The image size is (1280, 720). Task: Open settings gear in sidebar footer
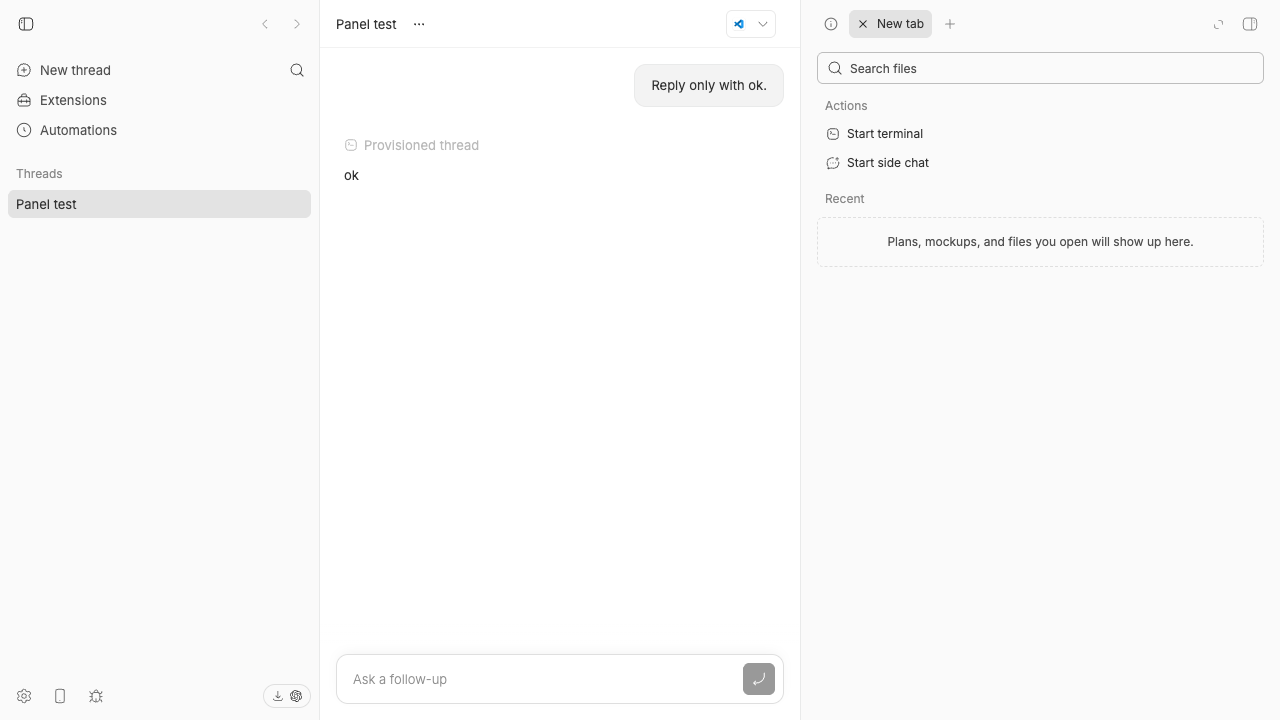point(24,696)
